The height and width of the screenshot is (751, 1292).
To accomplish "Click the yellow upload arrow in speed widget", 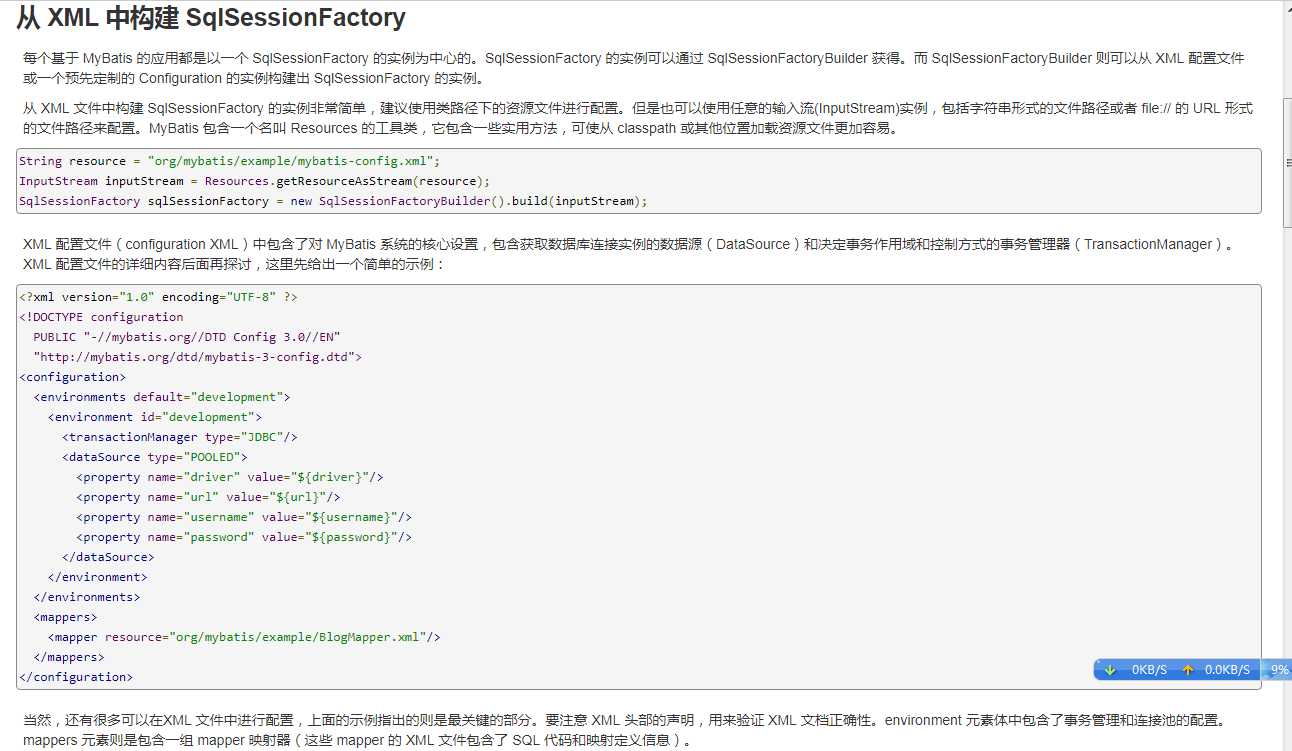I will [x=1188, y=670].
